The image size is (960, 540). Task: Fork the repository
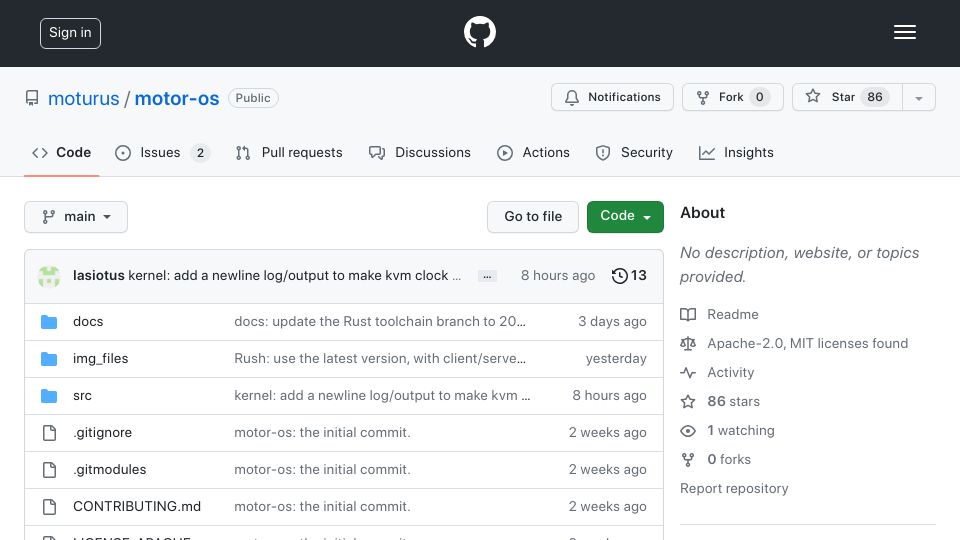[733, 97]
